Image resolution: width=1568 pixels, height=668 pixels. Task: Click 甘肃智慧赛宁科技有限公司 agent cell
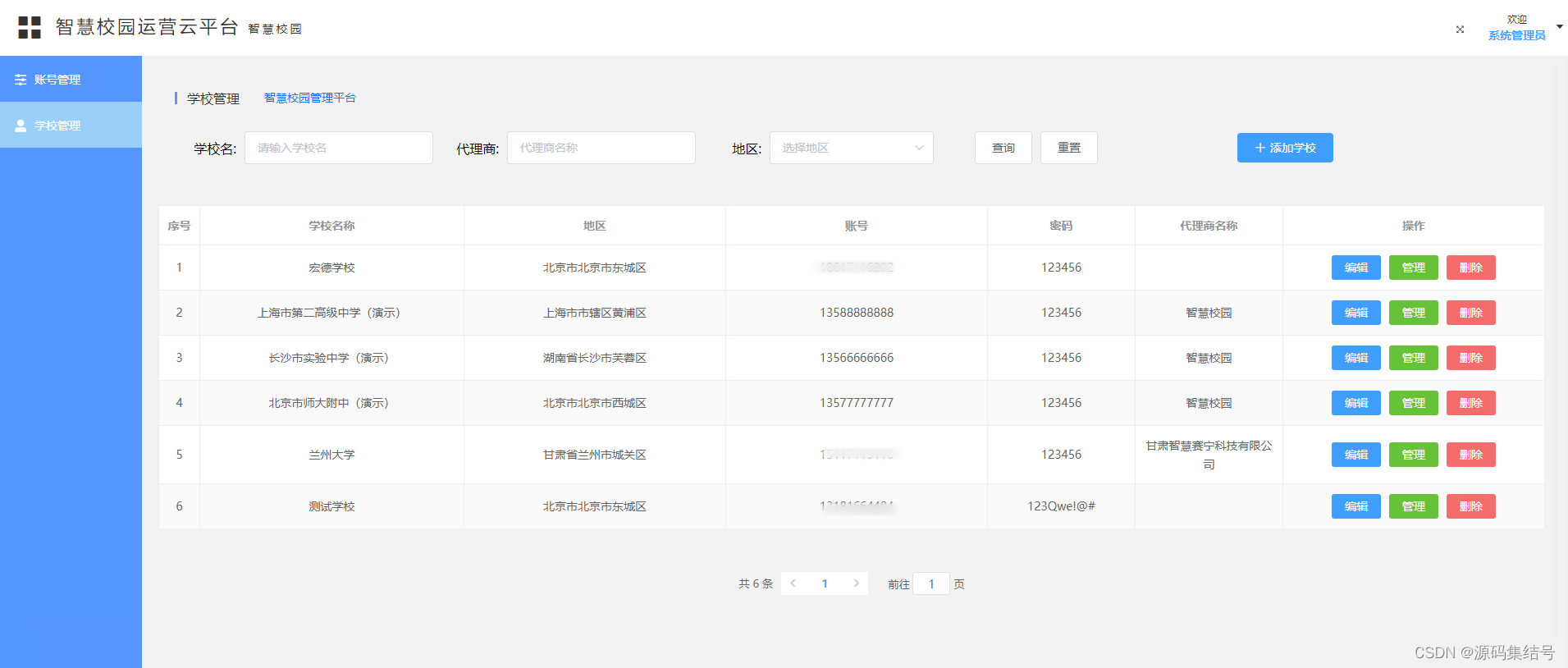point(1209,455)
